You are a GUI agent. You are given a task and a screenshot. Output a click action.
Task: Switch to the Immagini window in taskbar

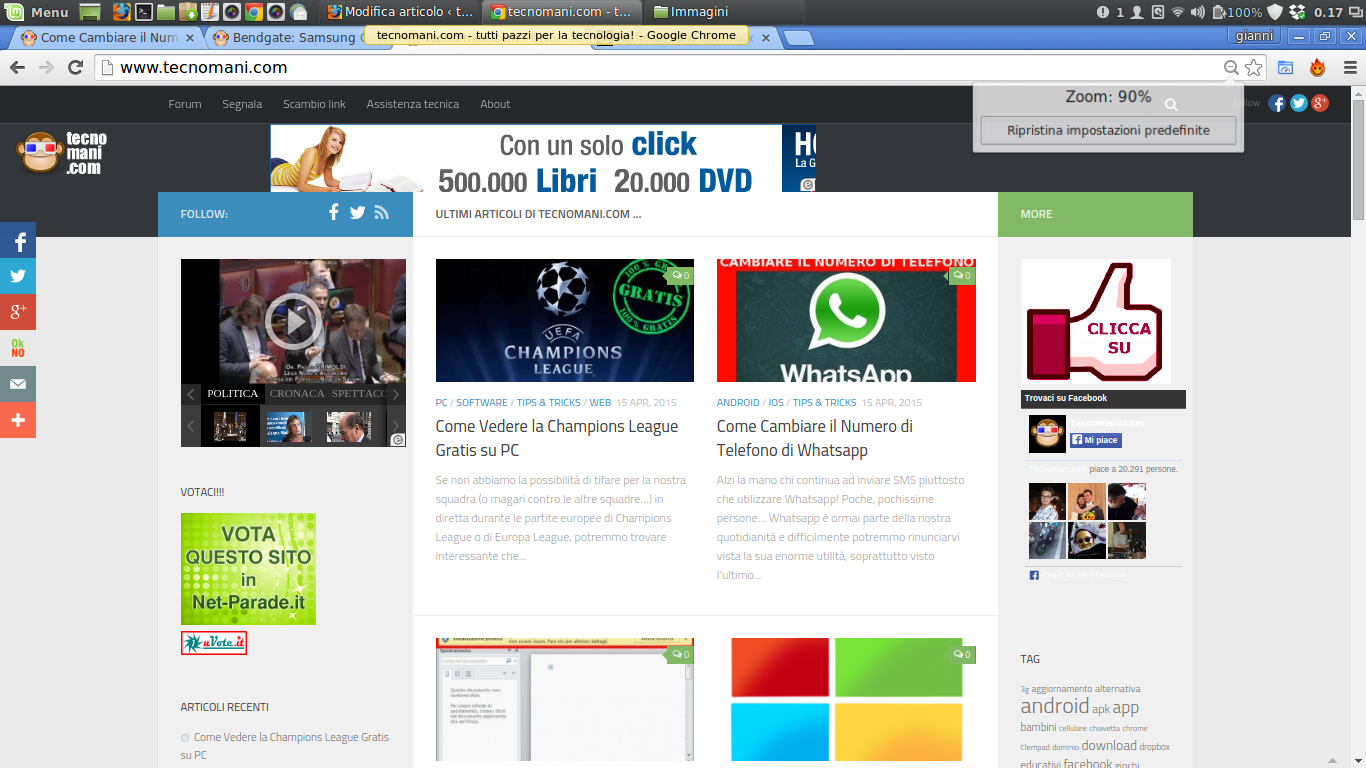point(726,12)
